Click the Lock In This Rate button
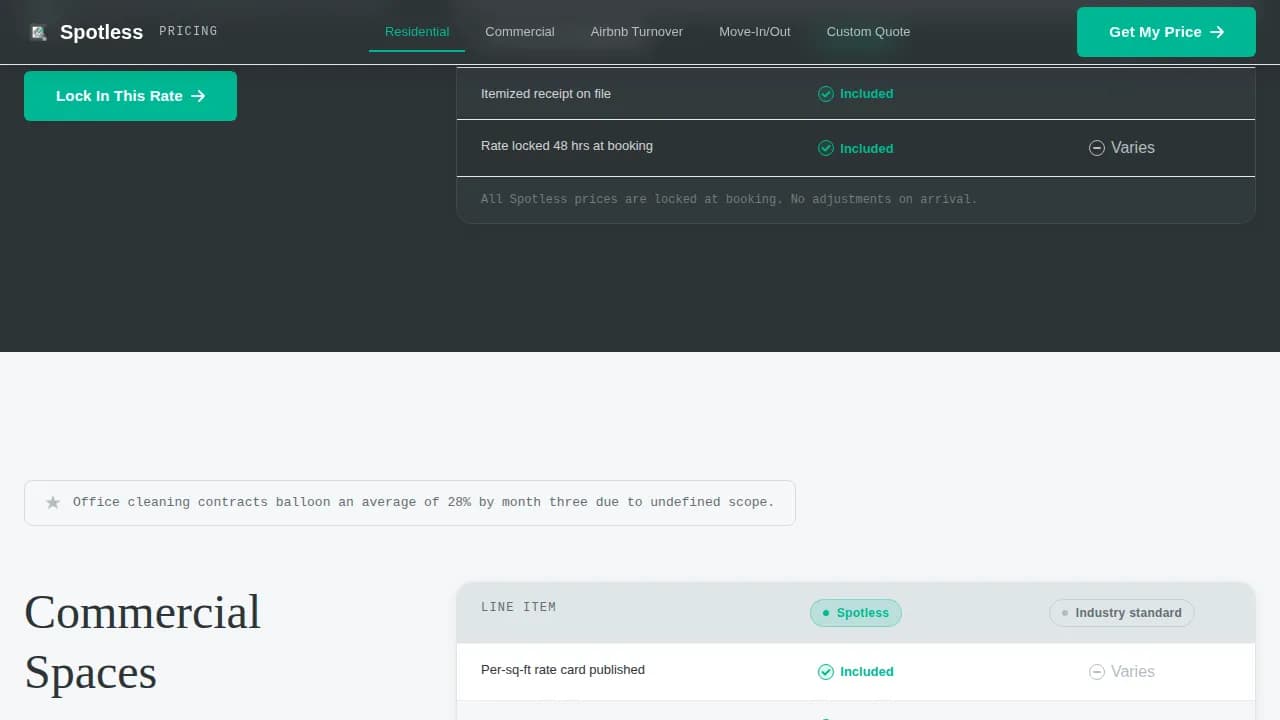This screenshot has width=1280, height=720. click(130, 96)
